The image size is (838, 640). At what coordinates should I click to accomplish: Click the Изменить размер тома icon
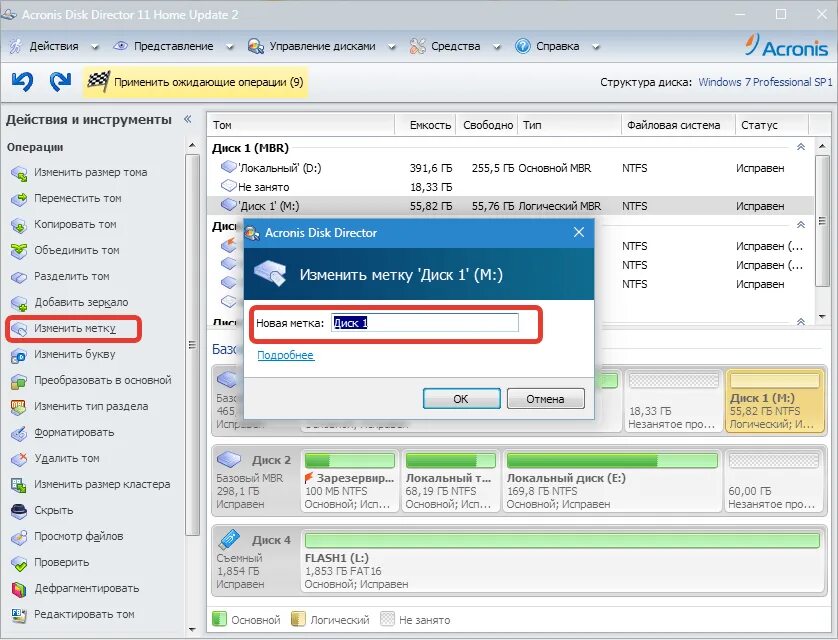point(19,173)
